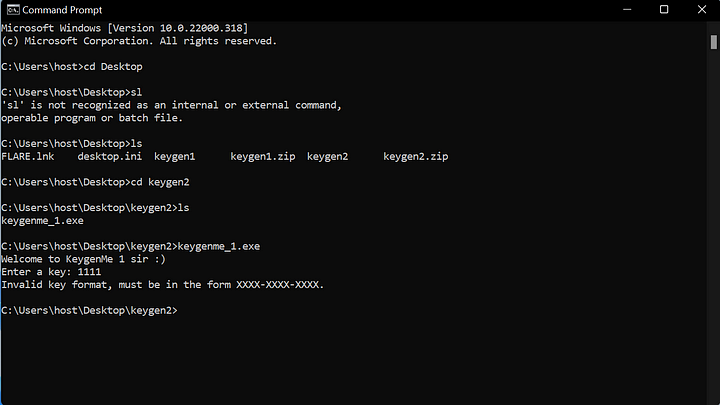This screenshot has height=405, width=720.
Task: Click the keygen2 folder name in listing
Action: 327,157
